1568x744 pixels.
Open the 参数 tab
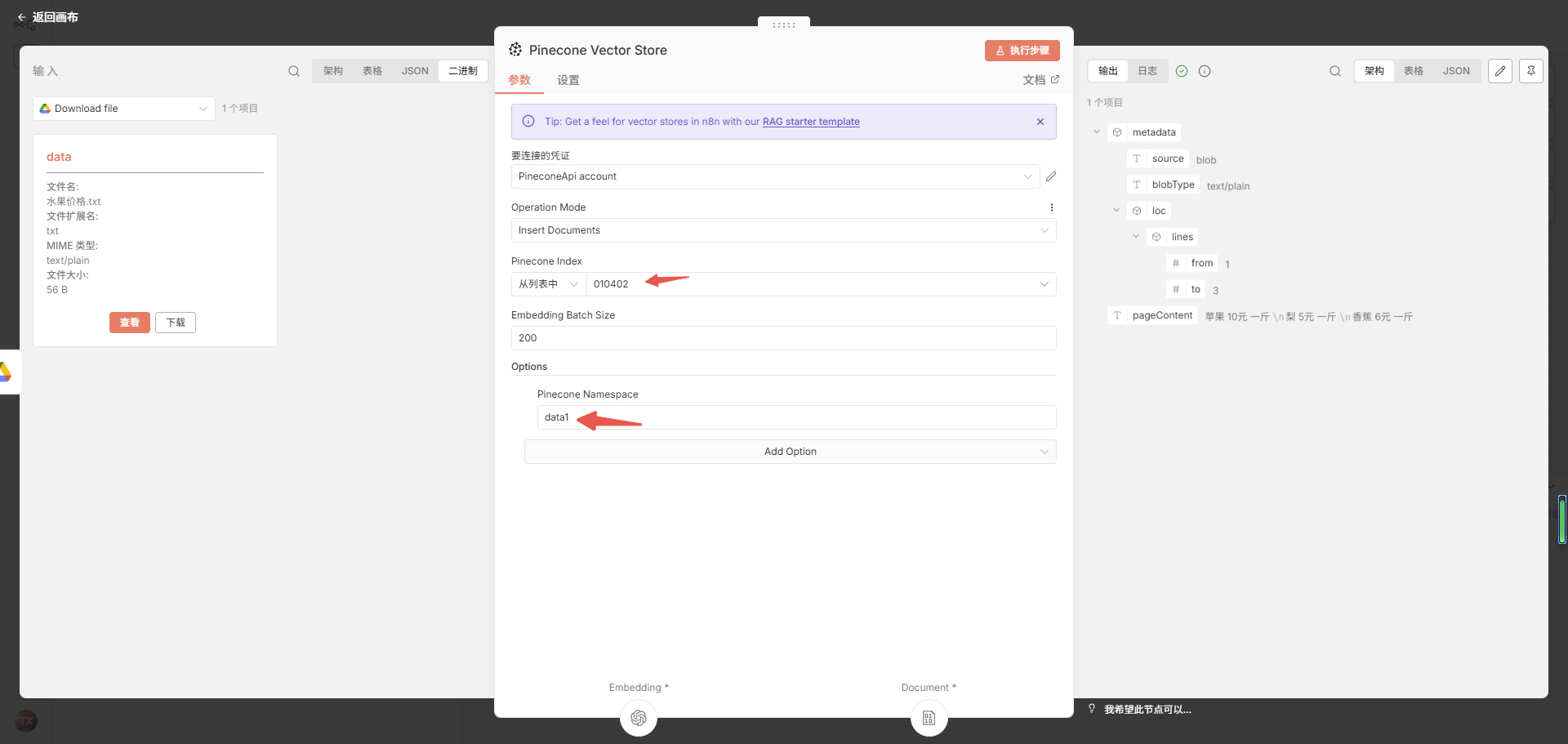coord(519,80)
